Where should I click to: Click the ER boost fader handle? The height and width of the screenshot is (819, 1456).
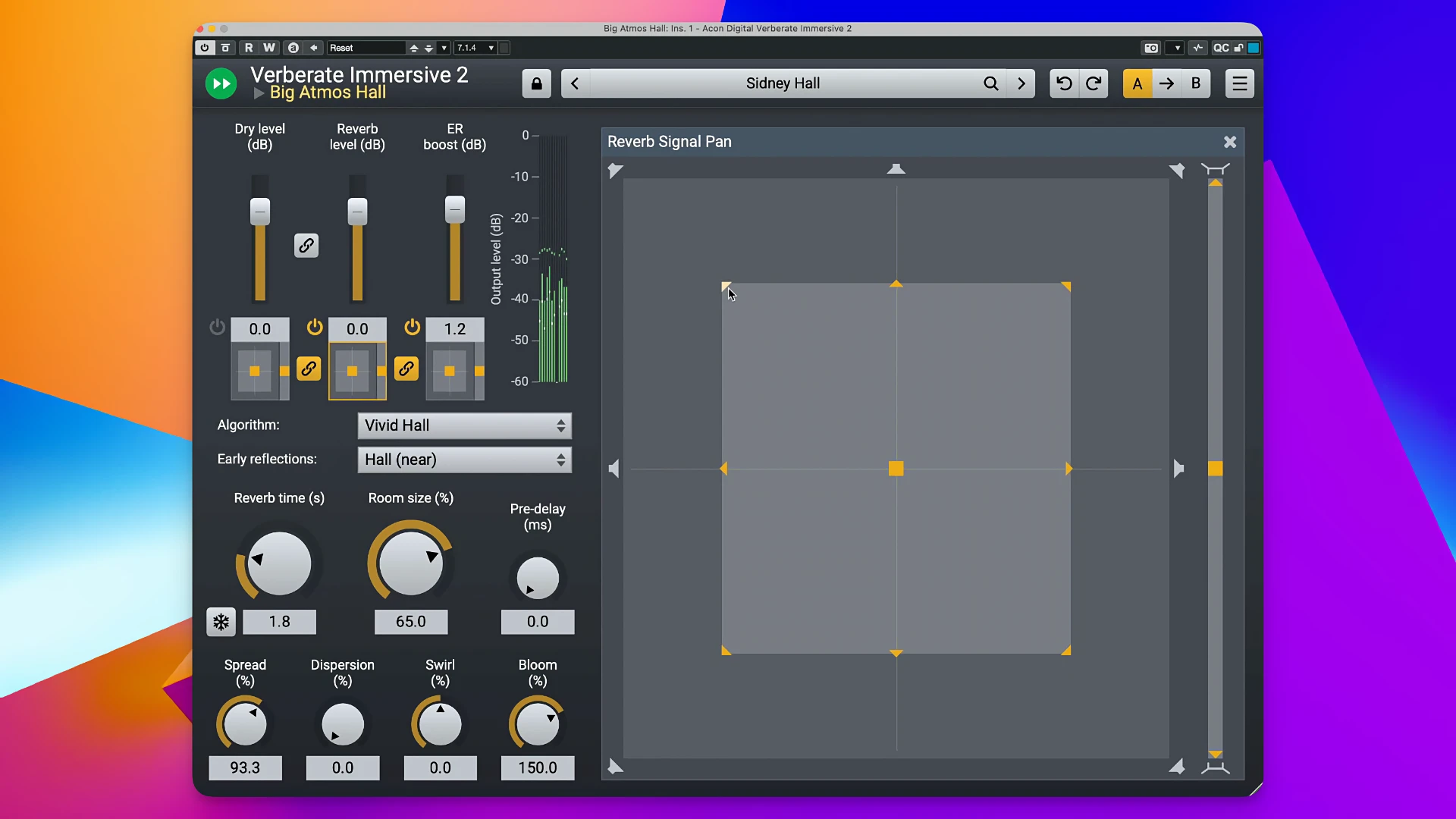click(455, 209)
